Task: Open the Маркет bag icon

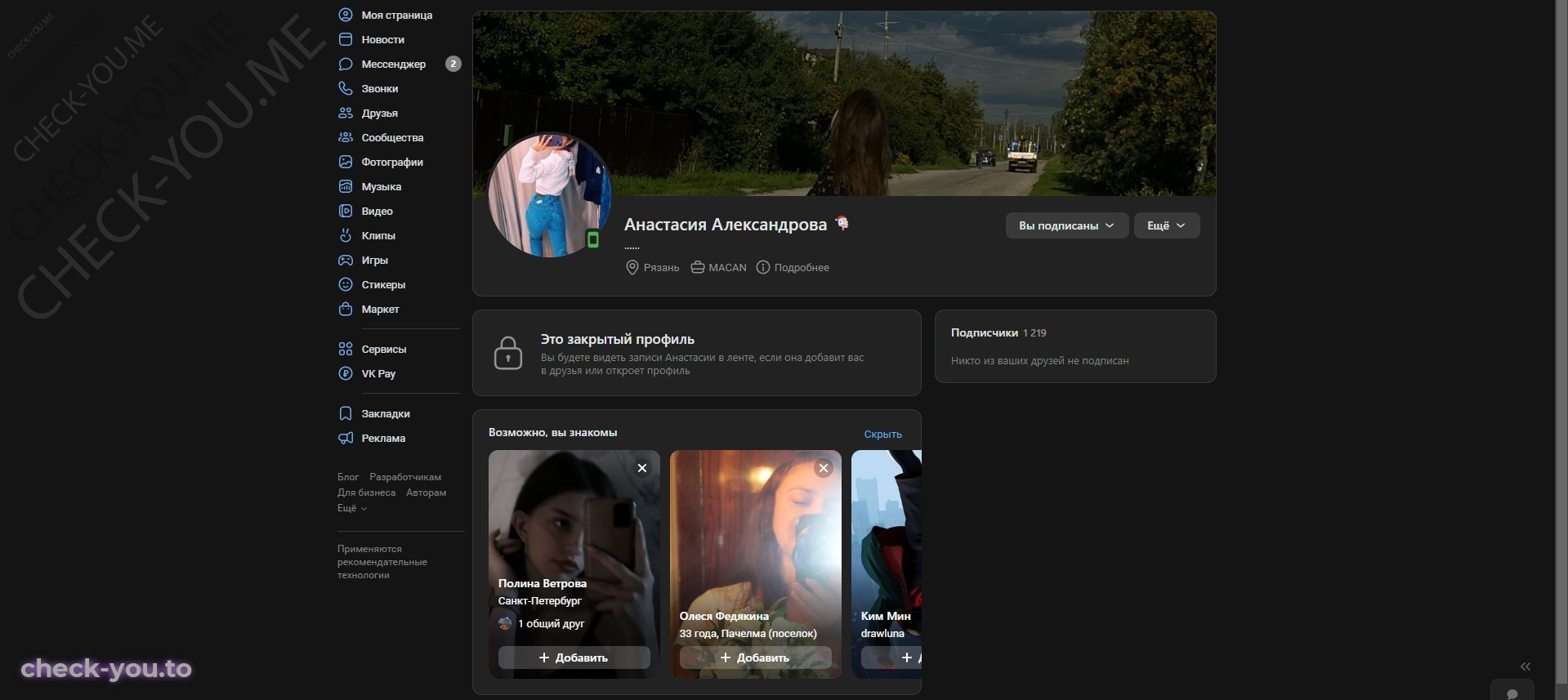Action: tap(346, 309)
